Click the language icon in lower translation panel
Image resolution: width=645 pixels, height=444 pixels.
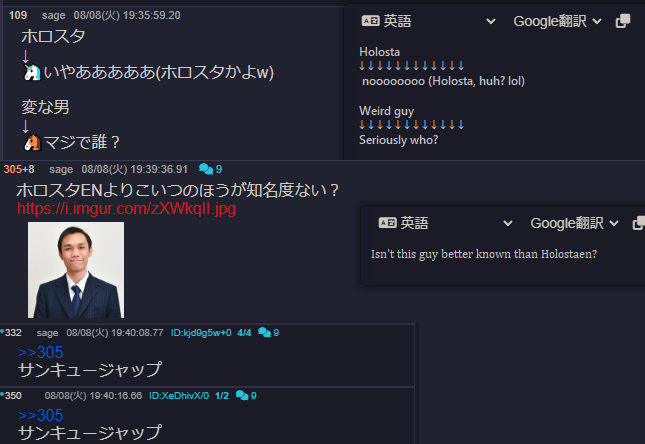pyautogui.click(x=387, y=223)
